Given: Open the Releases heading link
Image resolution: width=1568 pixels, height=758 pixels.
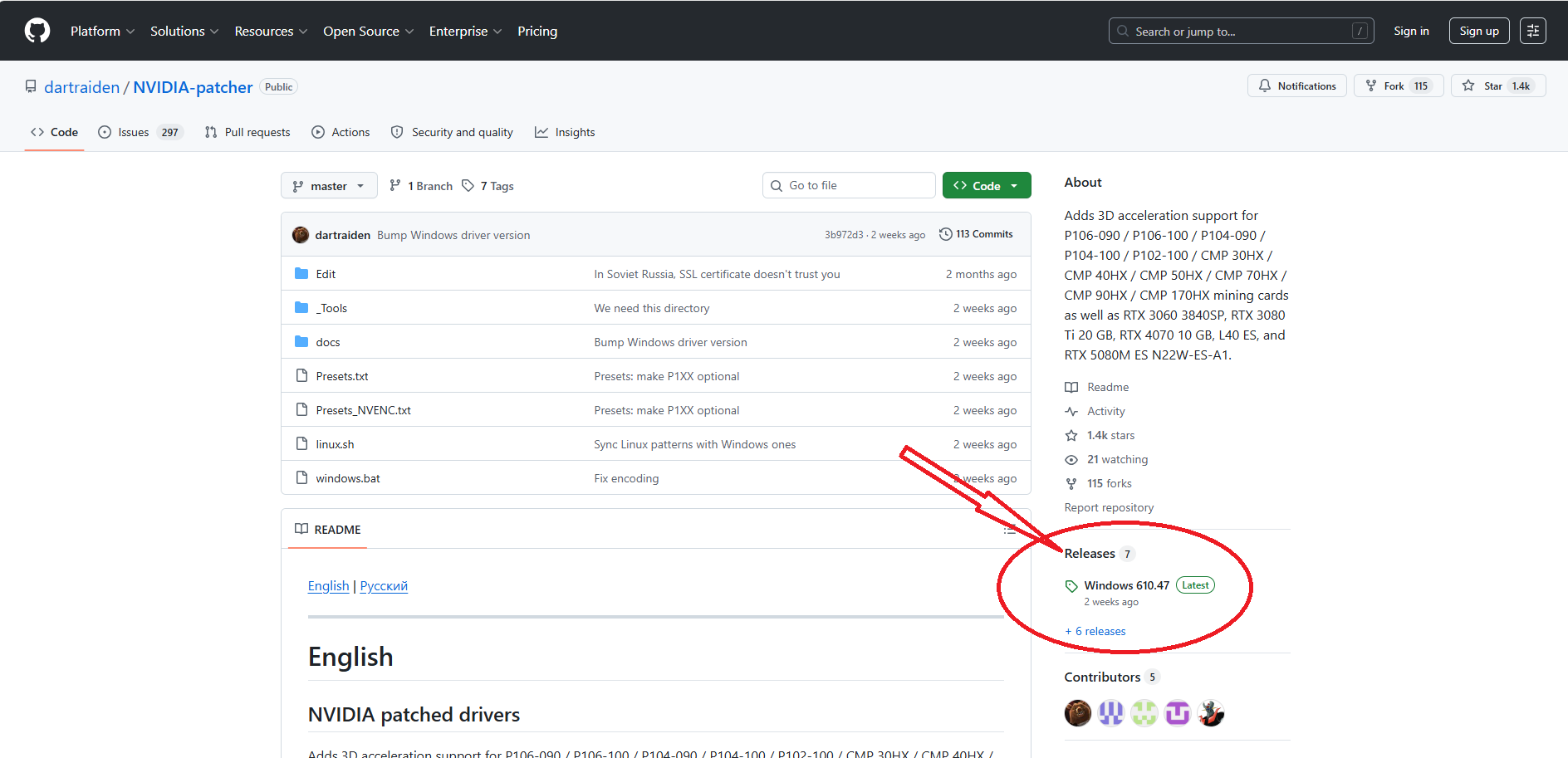Looking at the screenshot, I should click(x=1100, y=554).
